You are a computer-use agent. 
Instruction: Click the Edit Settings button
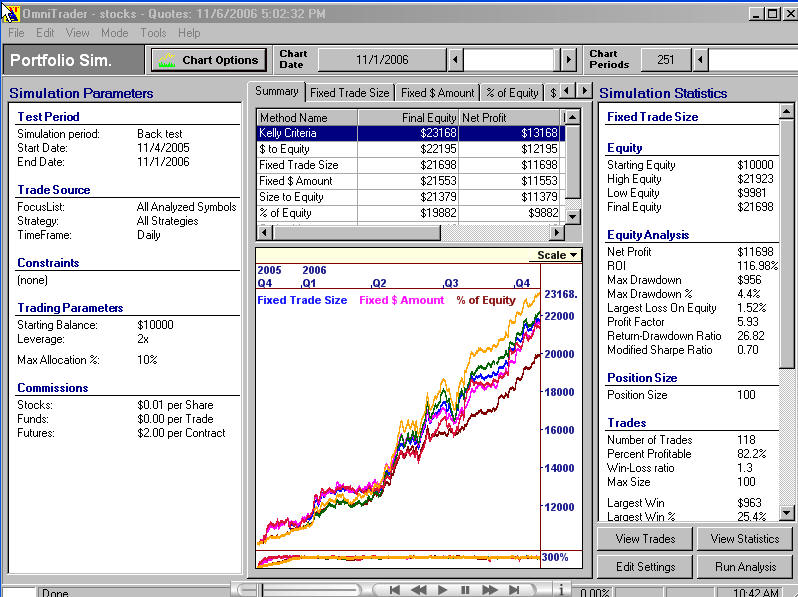tap(645, 566)
